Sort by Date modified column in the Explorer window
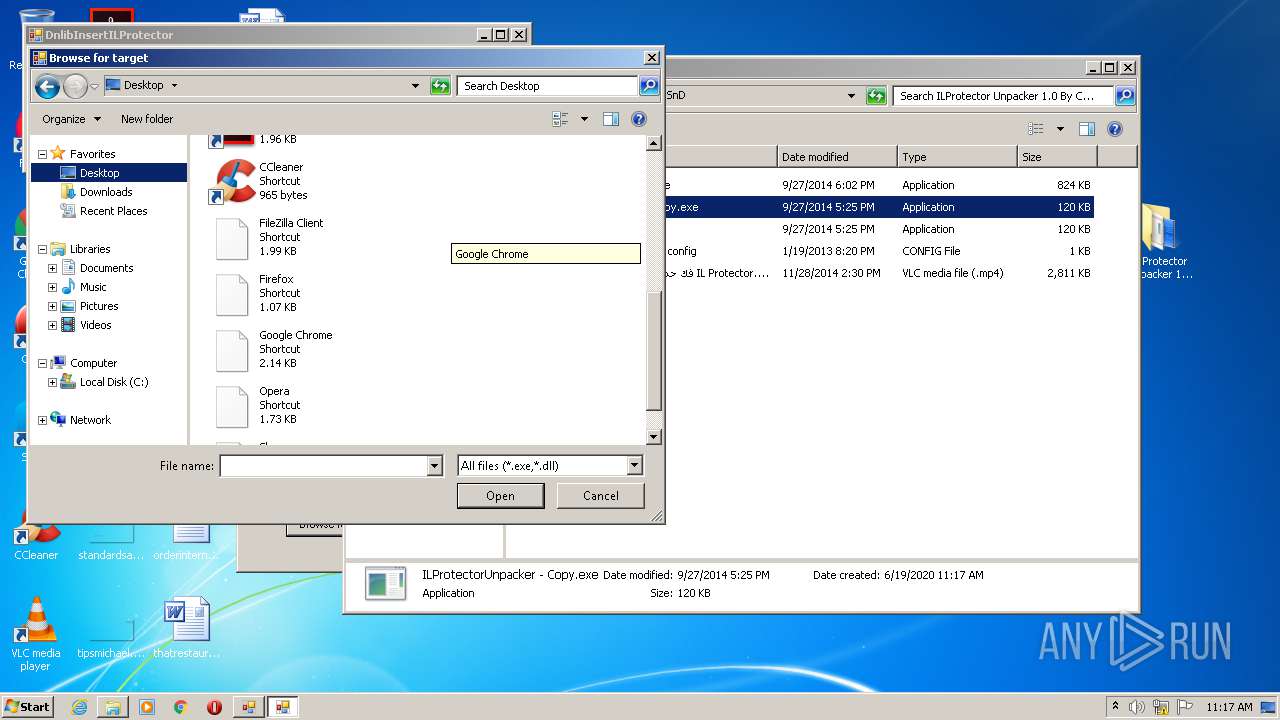Image resolution: width=1280 pixels, height=720 pixels. 837,157
